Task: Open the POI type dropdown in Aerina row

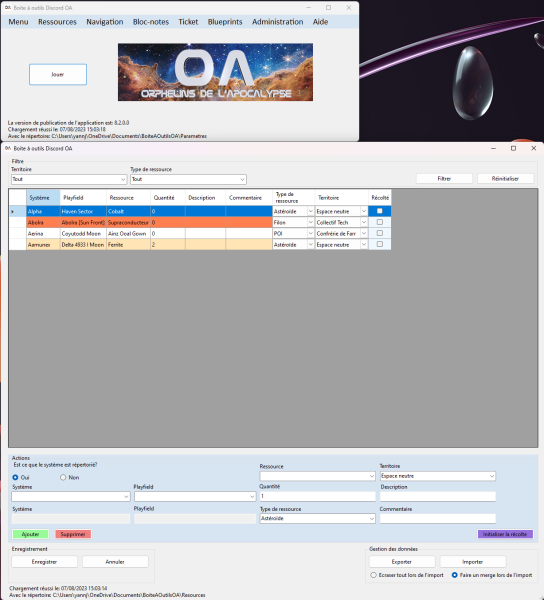Action: pyautogui.click(x=310, y=233)
